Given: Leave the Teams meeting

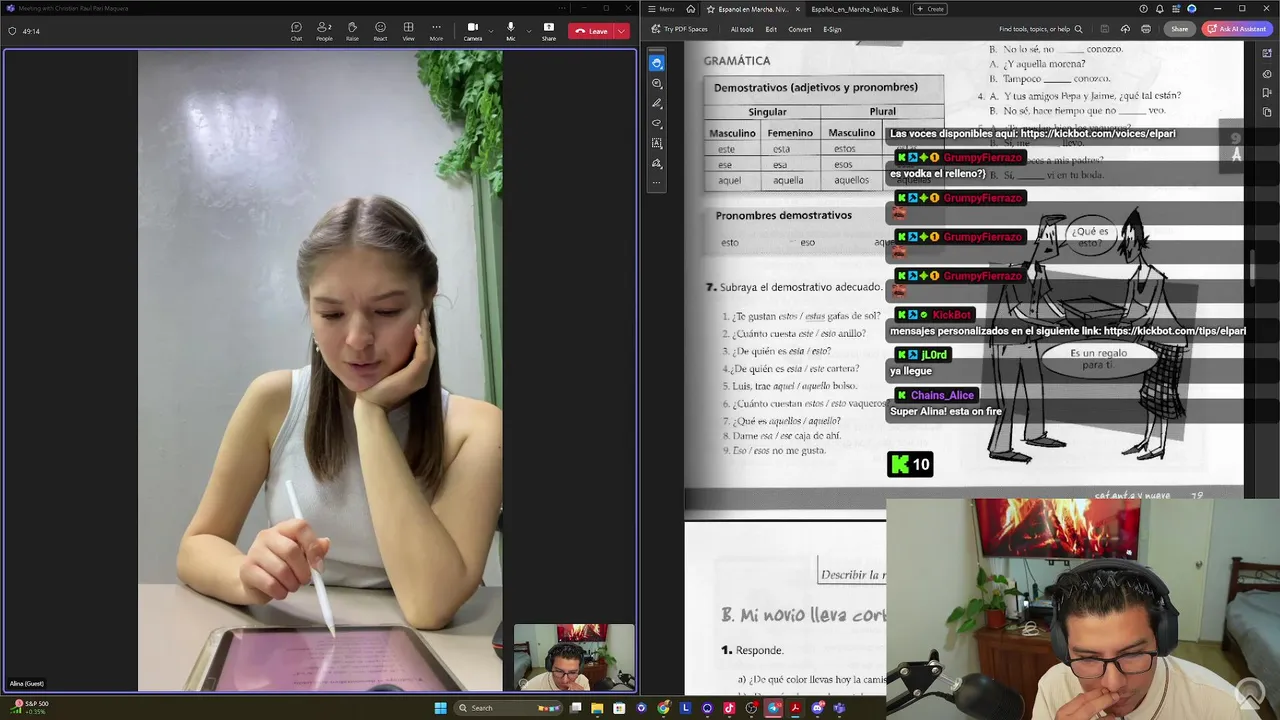Looking at the screenshot, I should tap(592, 31).
